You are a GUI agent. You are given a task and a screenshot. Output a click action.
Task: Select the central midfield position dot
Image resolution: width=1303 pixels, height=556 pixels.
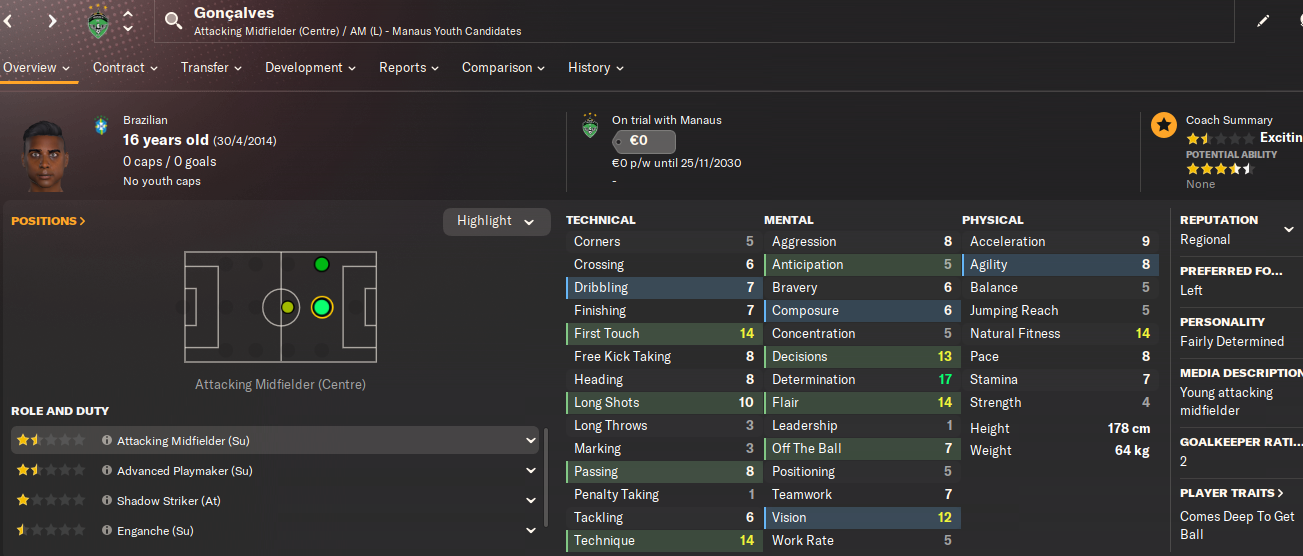[x=288, y=307]
